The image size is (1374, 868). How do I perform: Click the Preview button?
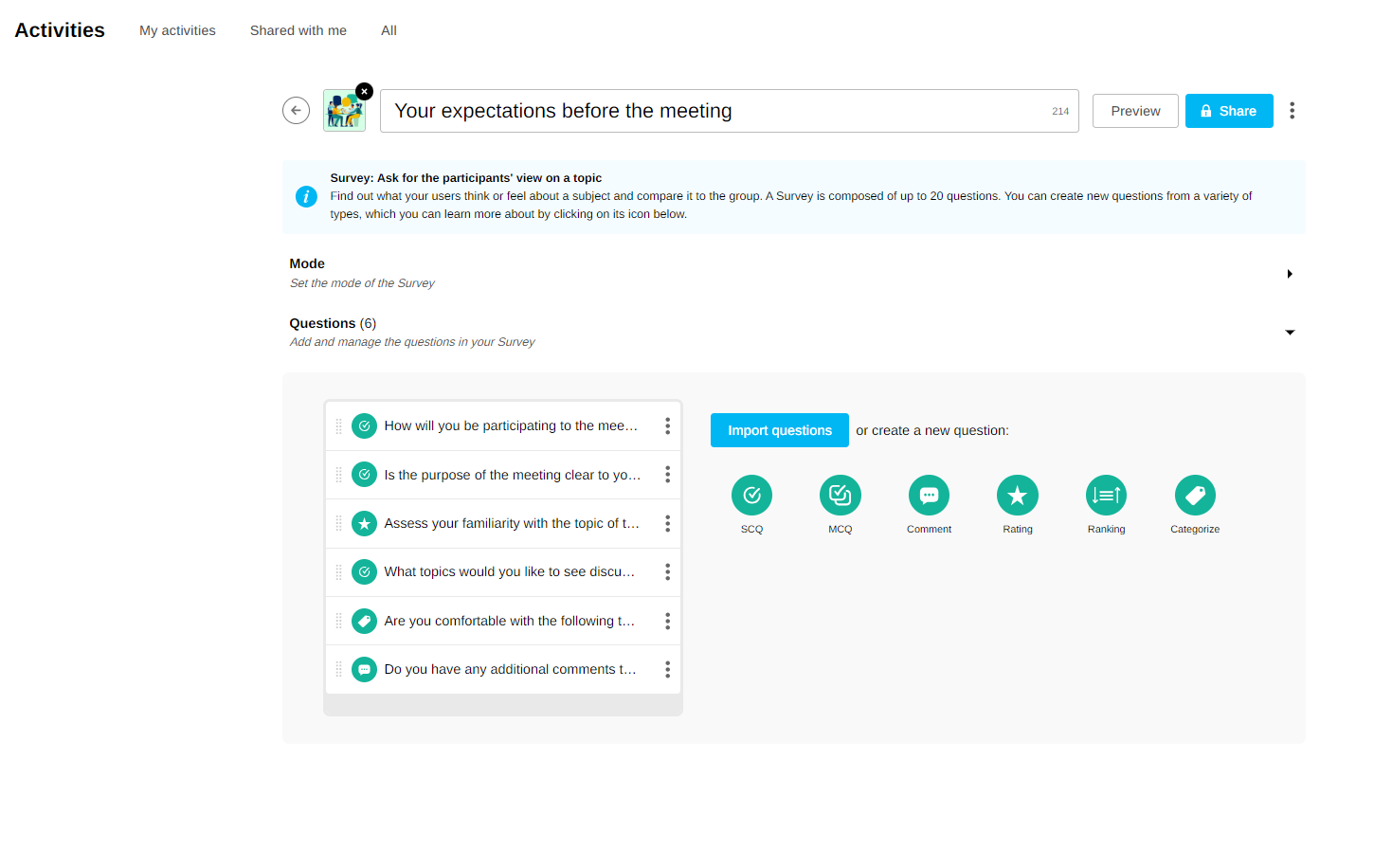[1134, 111]
